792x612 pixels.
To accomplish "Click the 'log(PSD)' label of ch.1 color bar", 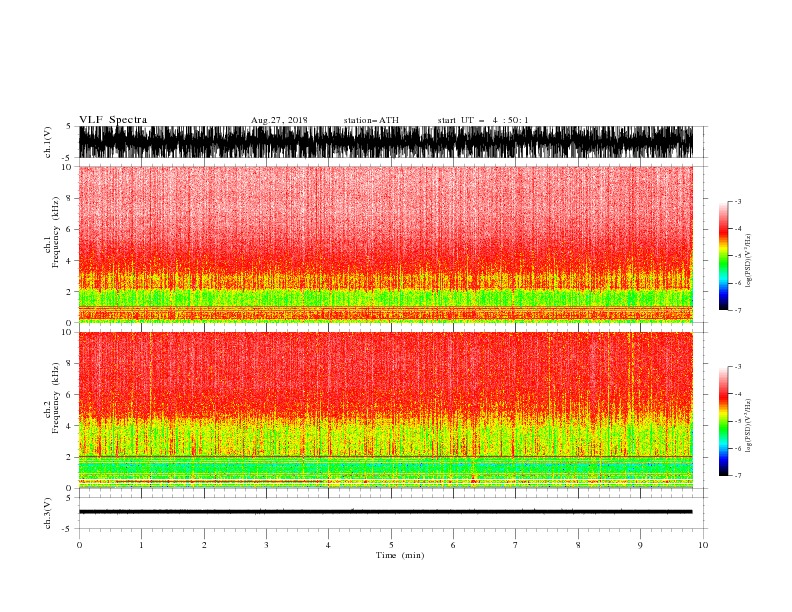I will coord(749,261).
